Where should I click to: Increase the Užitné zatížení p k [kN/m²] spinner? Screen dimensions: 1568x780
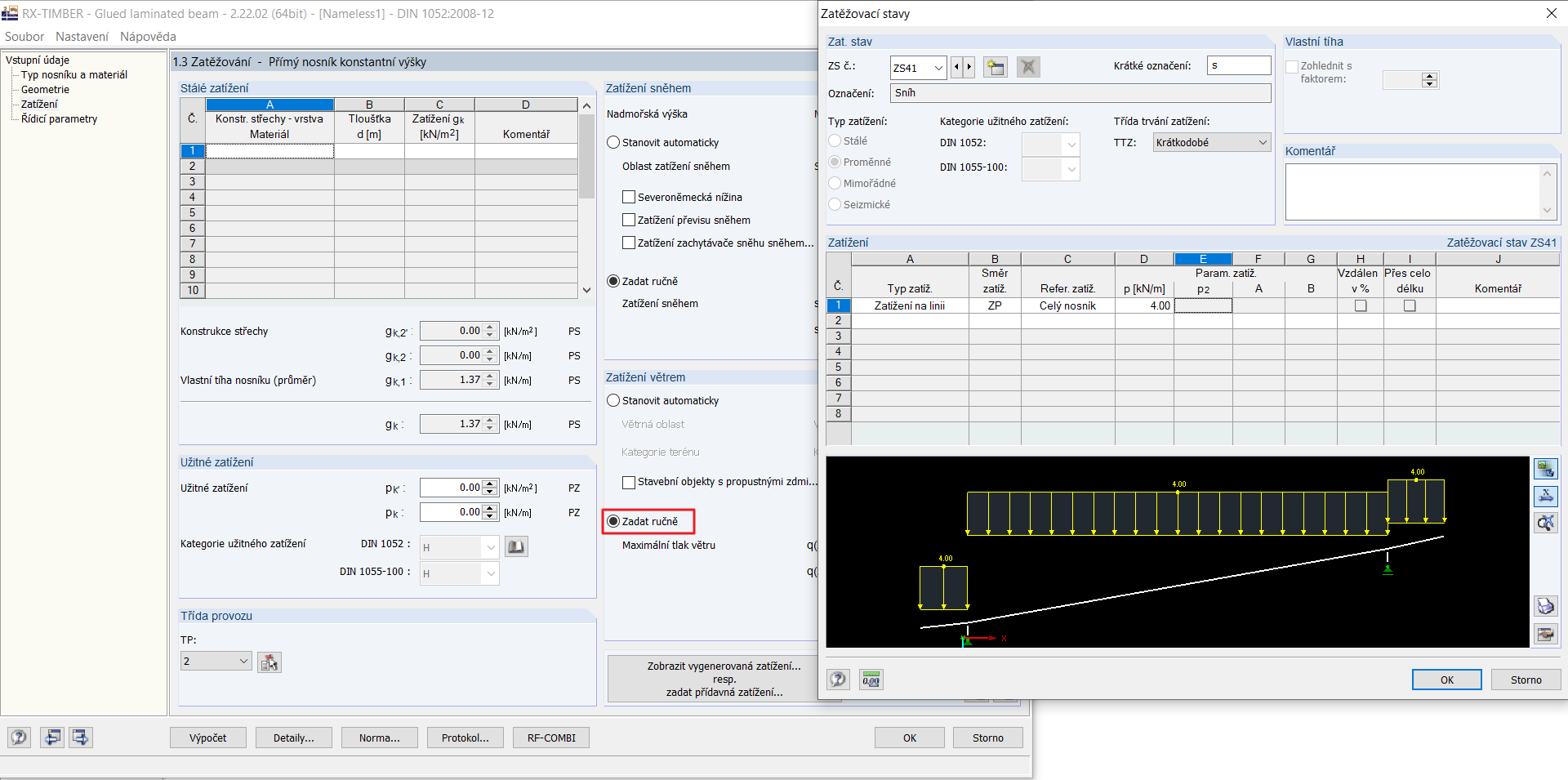(x=490, y=484)
